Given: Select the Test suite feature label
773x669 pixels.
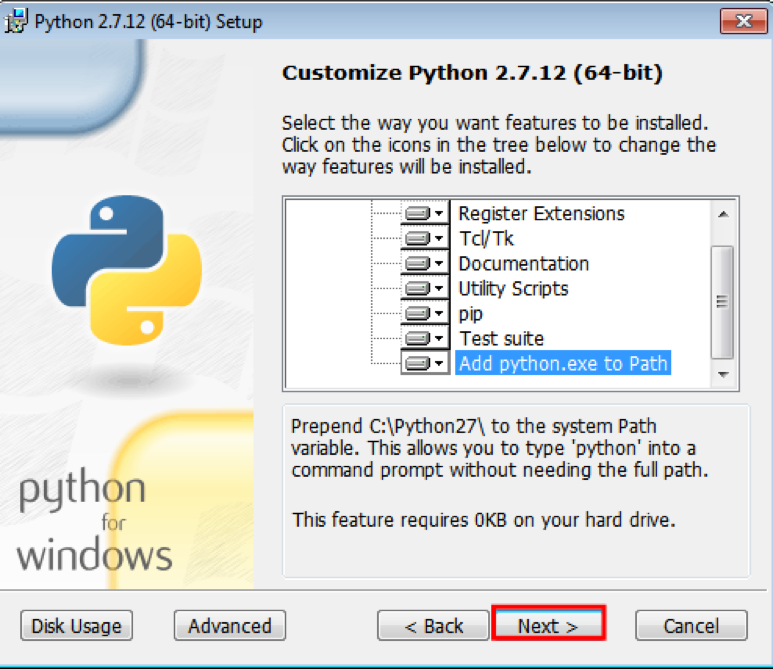Looking at the screenshot, I should tap(501, 339).
